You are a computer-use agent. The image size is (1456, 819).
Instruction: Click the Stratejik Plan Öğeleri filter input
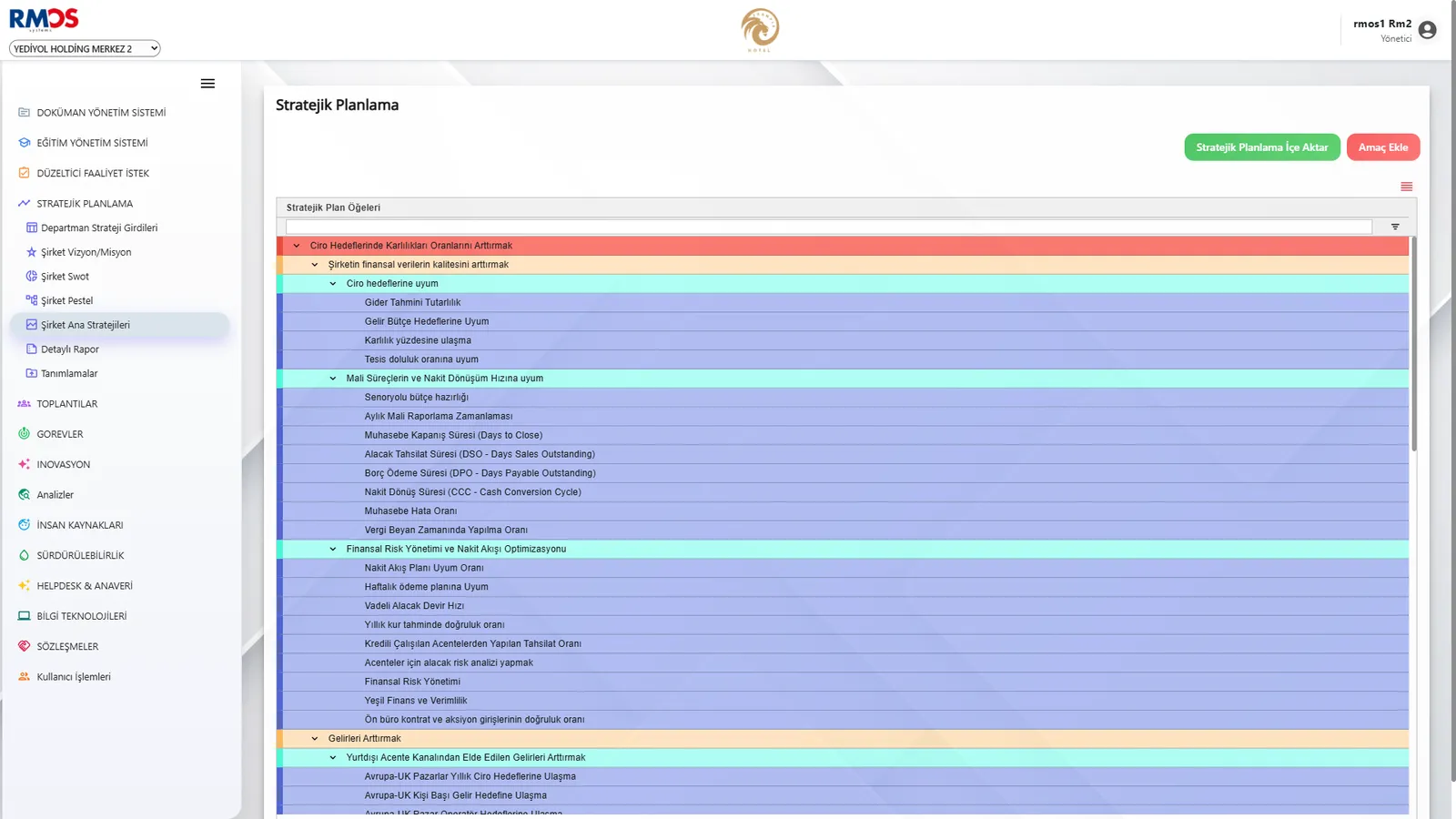coord(829,227)
